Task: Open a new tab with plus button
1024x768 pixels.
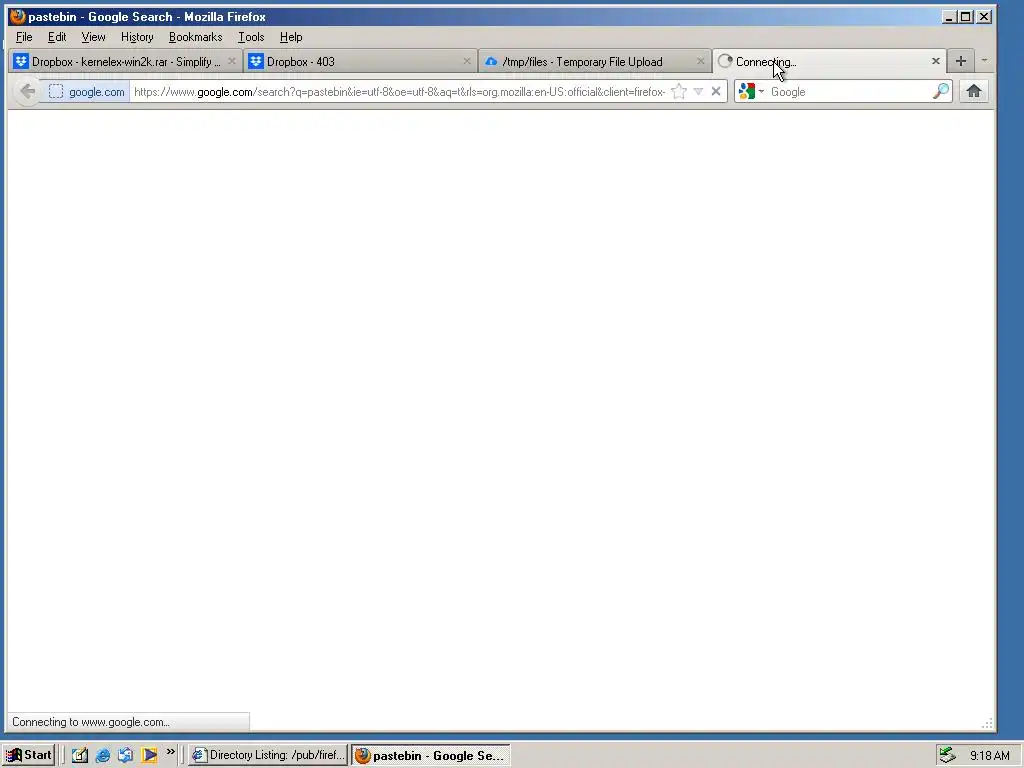Action: click(x=961, y=61)
